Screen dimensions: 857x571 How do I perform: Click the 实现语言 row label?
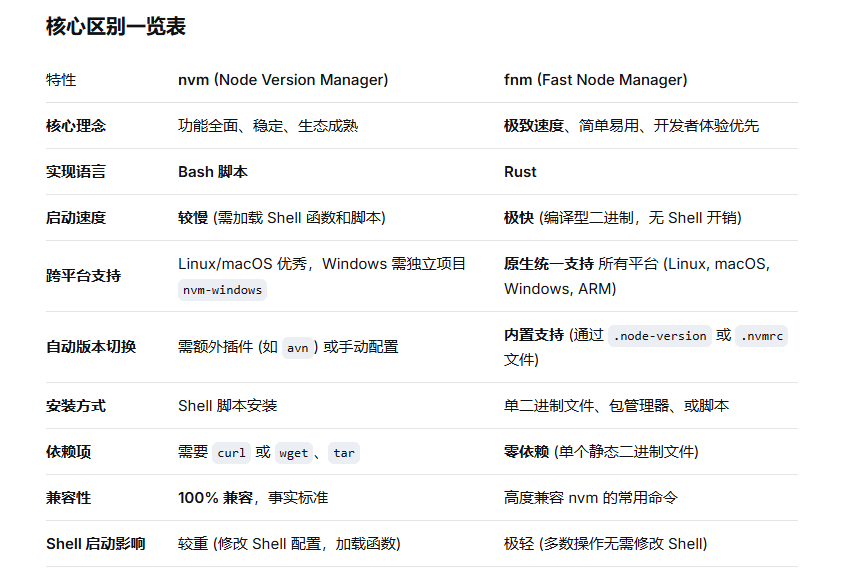(76, 172)
